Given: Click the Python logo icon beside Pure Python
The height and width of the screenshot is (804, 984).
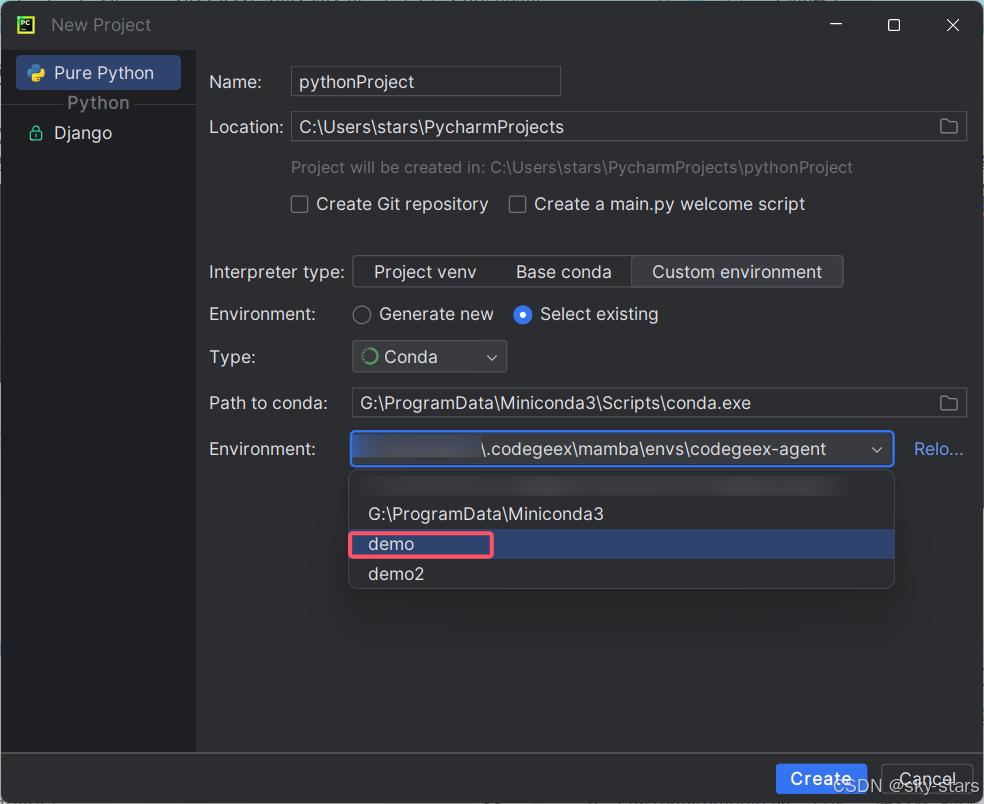Looking at the screenshot, I should tap(36, 73).
